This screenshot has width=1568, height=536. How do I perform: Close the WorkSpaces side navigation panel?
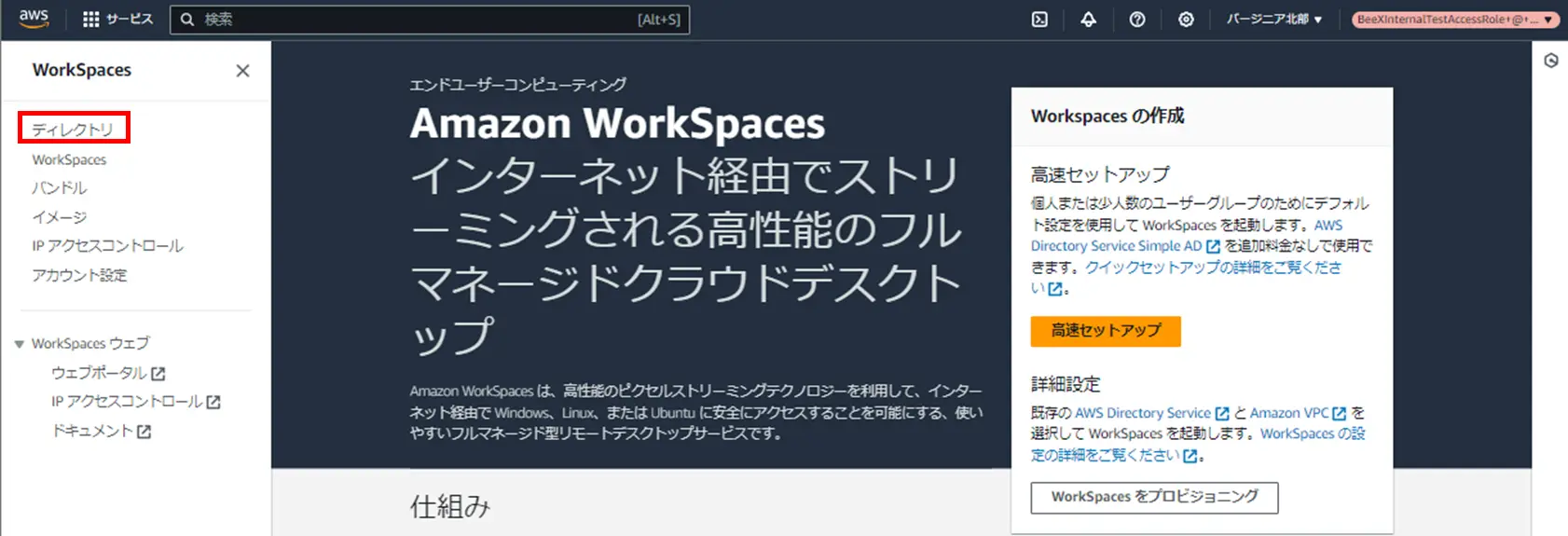tap(242, 71)
